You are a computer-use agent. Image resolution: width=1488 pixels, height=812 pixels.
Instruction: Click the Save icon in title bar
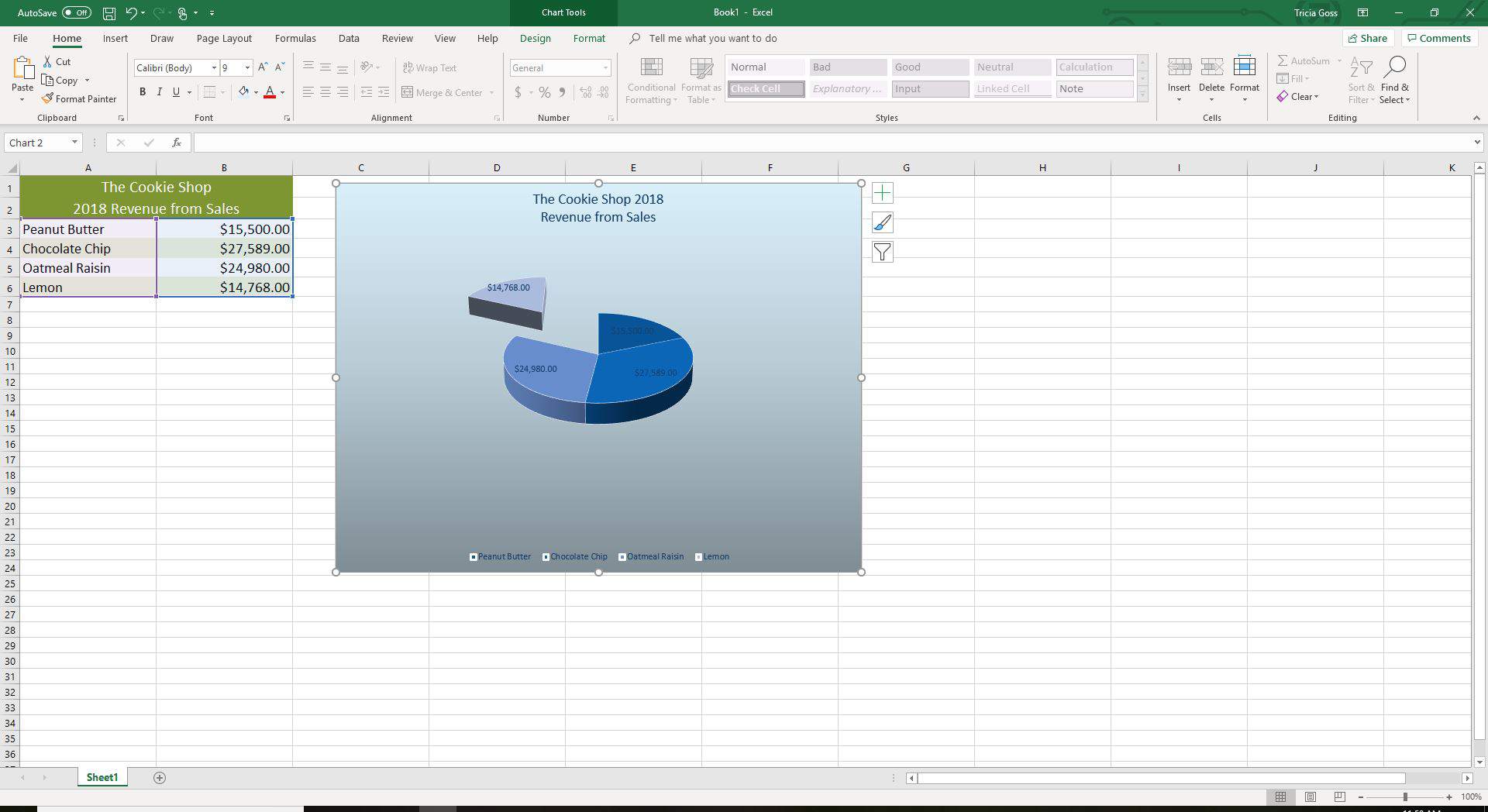pos(109,13)
